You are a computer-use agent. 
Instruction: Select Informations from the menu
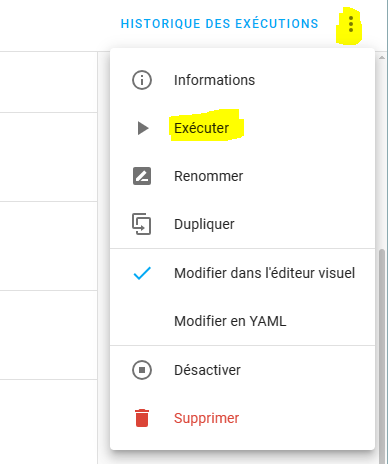coord(243,80)
